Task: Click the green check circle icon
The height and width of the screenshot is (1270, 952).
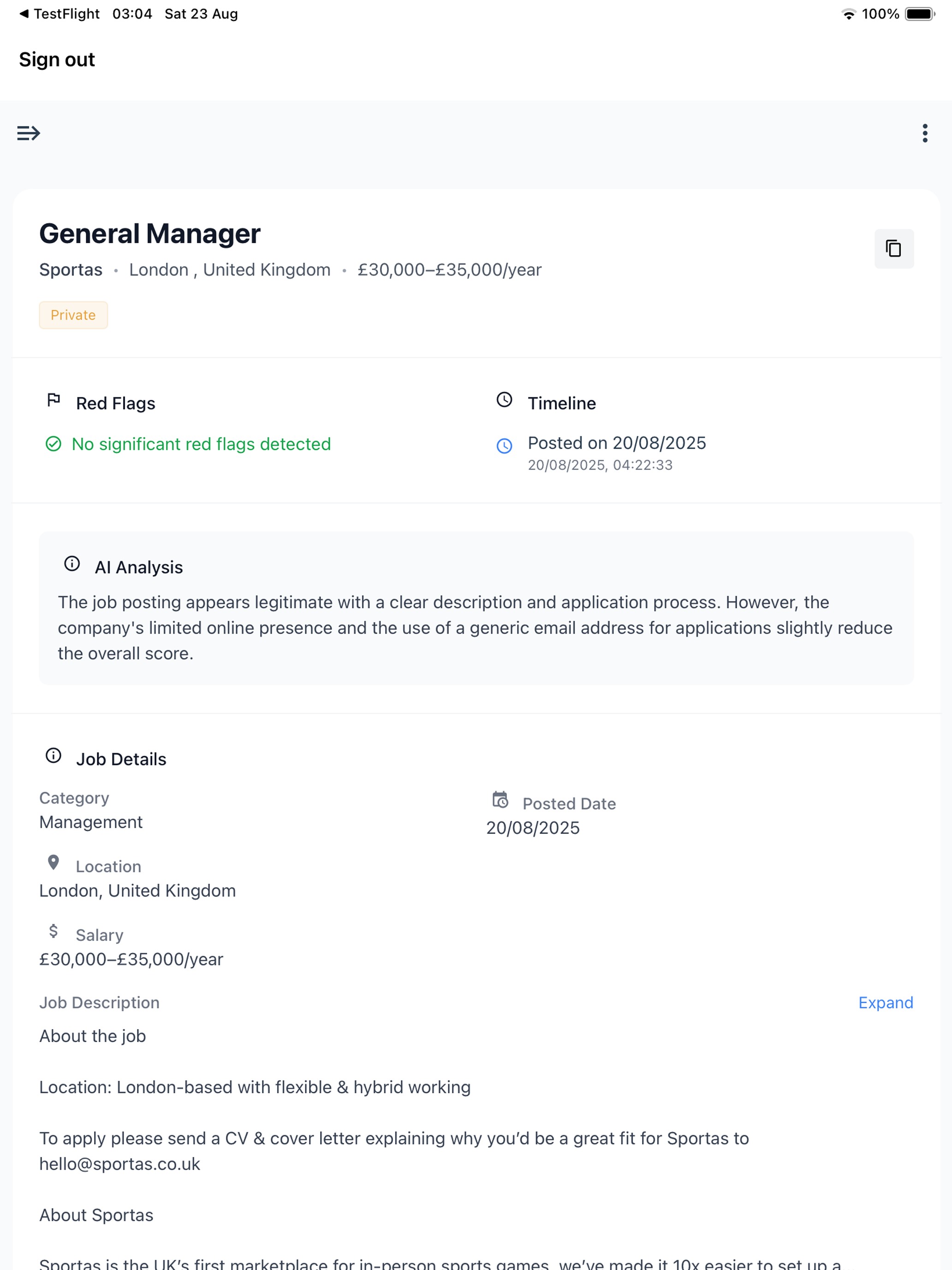Action: tap(54, 444)
